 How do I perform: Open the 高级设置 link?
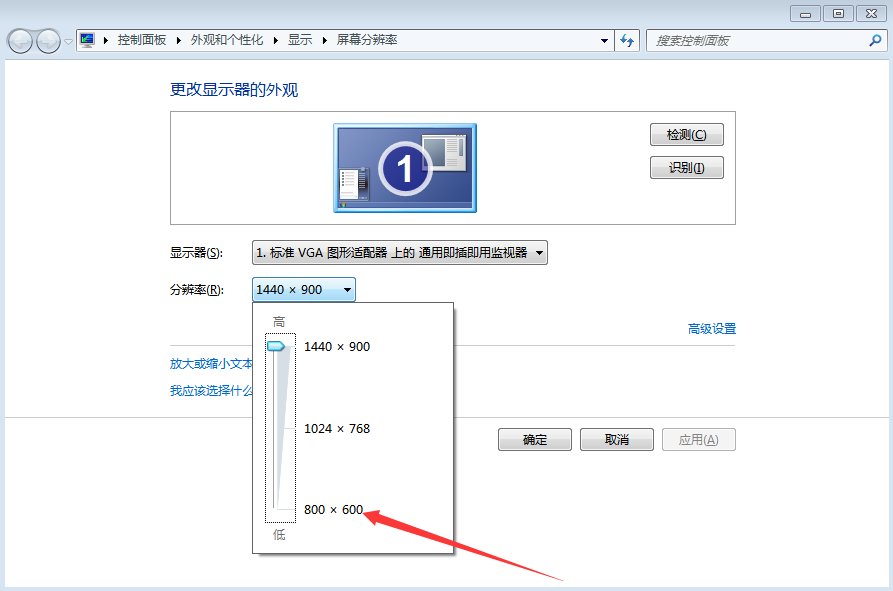coord(712,328)
